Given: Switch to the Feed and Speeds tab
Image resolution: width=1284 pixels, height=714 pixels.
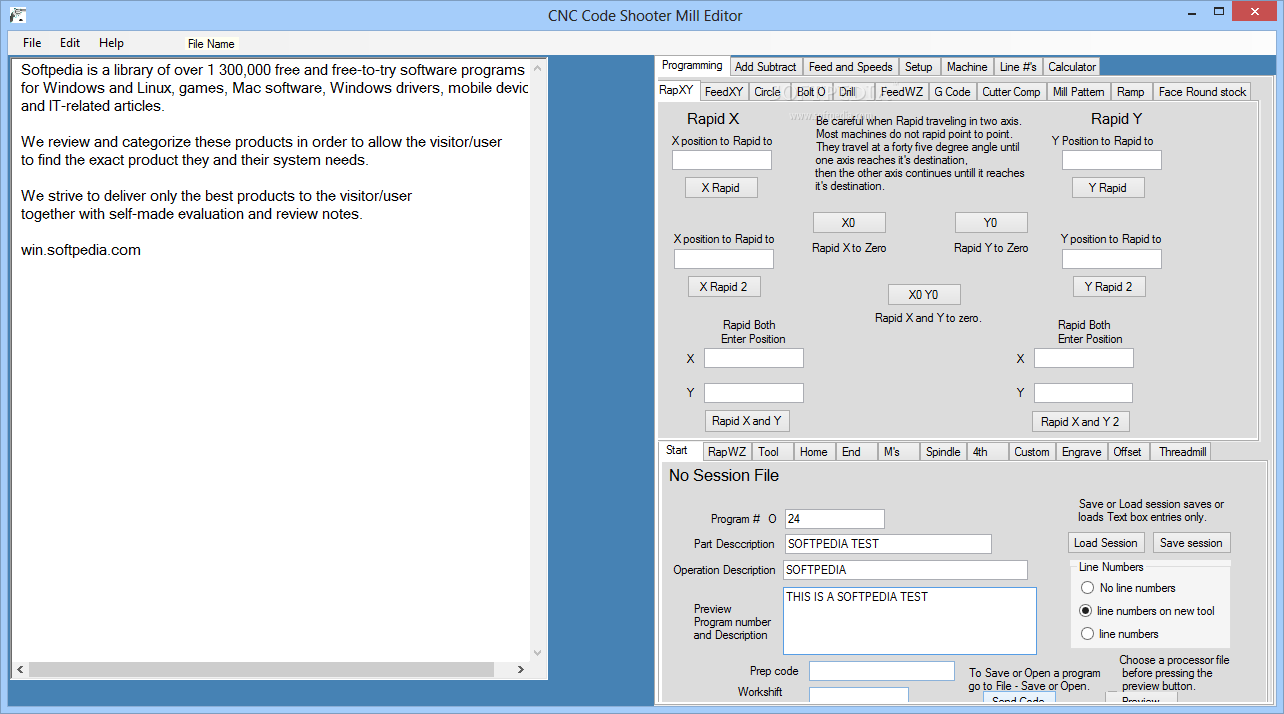Looking at the screenshot, I should tap(850, 67).
